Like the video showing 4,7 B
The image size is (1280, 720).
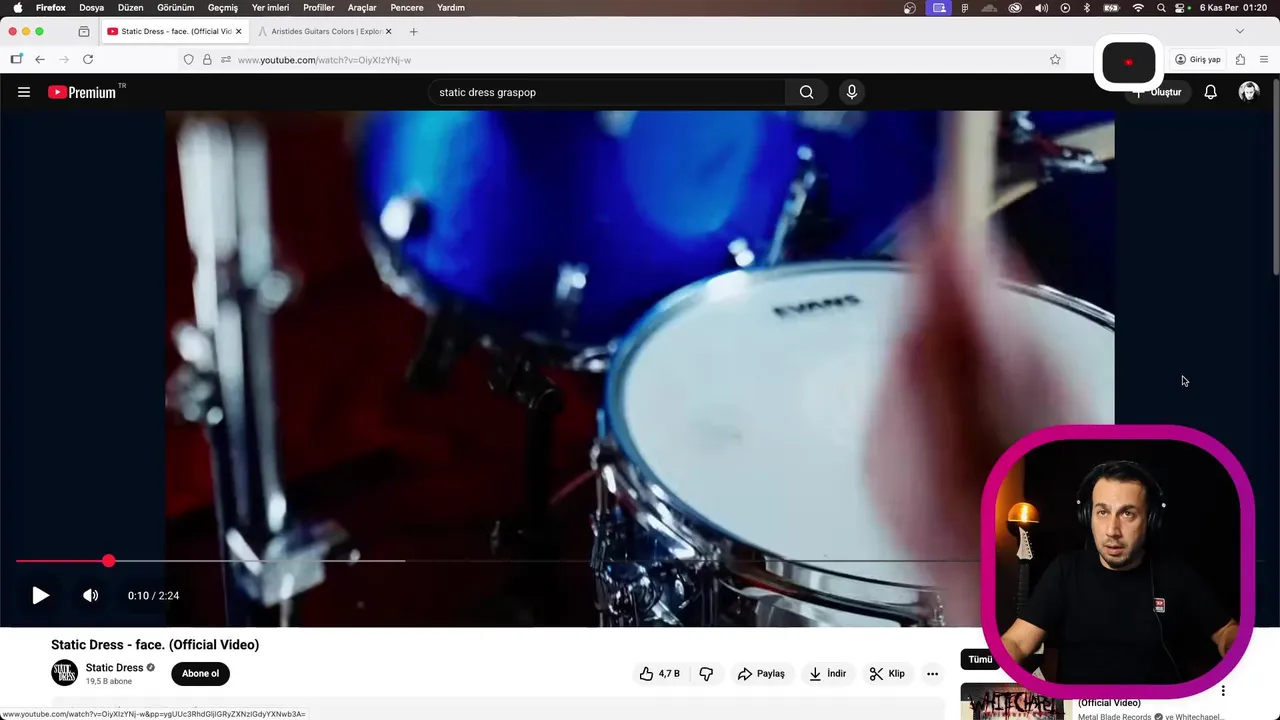click(x=659, y=674)
